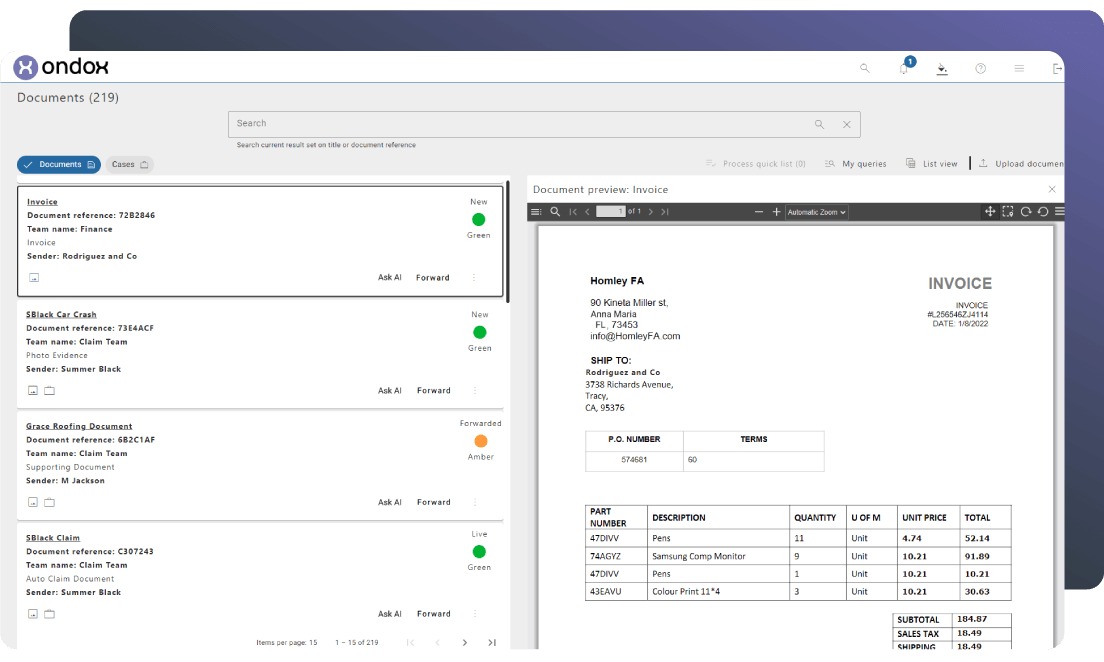
Task: Open the Grace Roofing Document link
Action: click(x=79, y=426)
